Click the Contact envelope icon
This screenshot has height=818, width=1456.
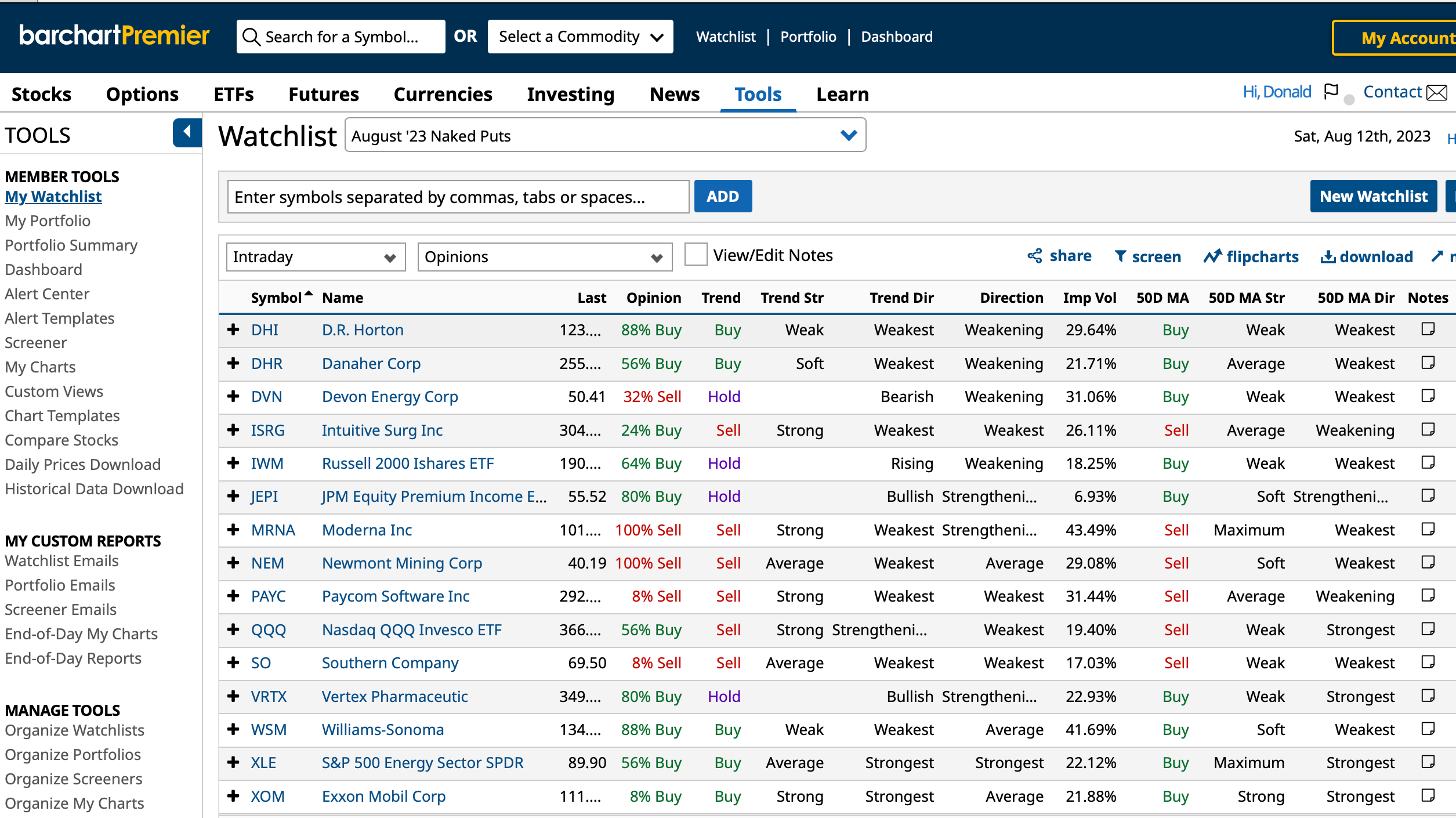tap(1437, 92)
